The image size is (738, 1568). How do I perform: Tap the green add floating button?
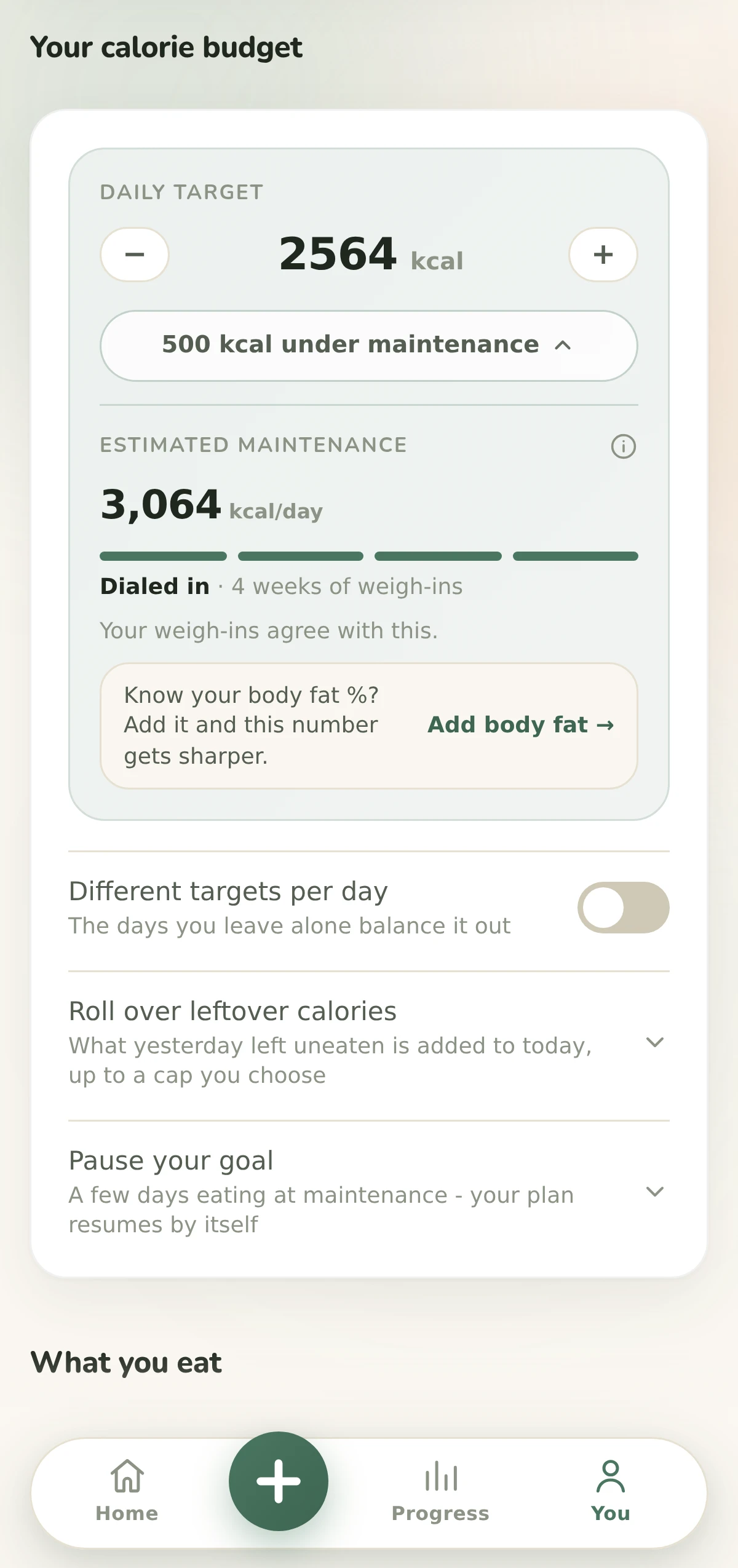point(279,1481)
